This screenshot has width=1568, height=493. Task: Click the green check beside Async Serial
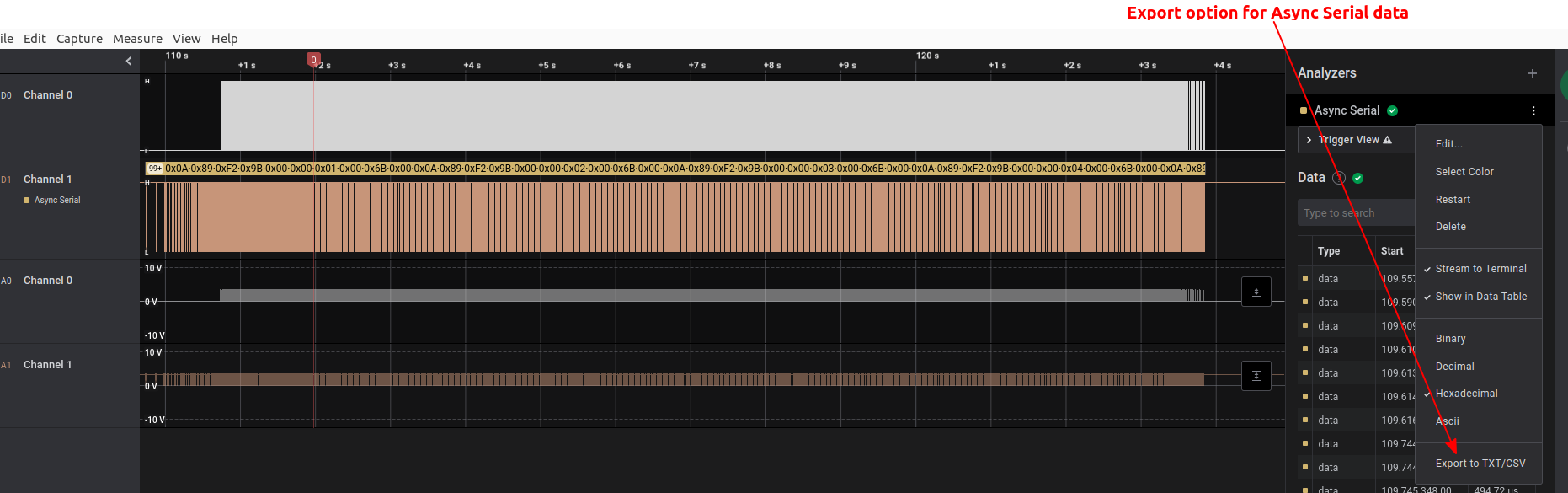point(1392,110)
